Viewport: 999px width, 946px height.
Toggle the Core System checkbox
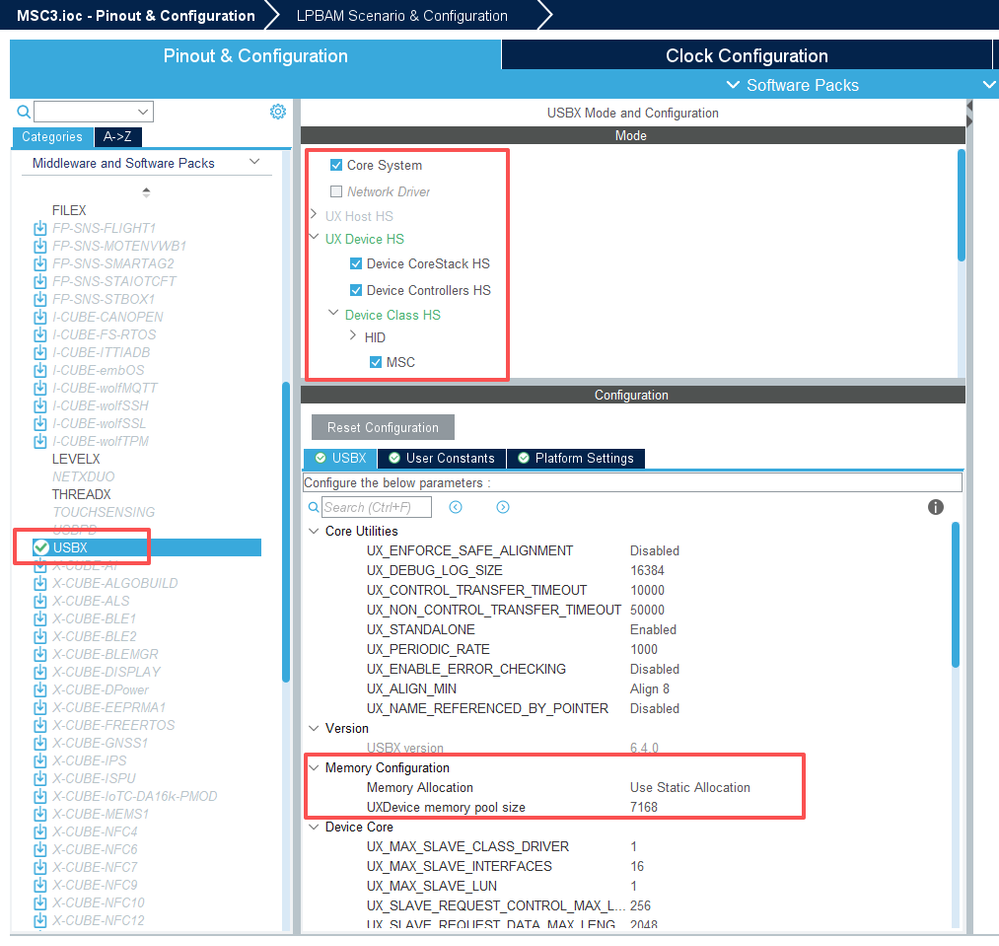336,165
